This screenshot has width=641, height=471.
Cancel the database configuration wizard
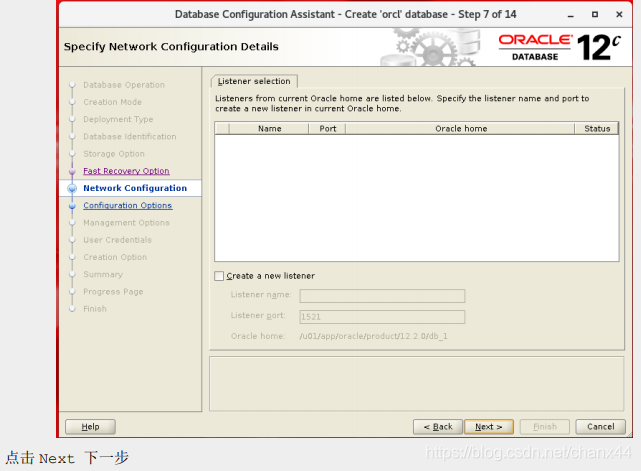coord(601,427)
